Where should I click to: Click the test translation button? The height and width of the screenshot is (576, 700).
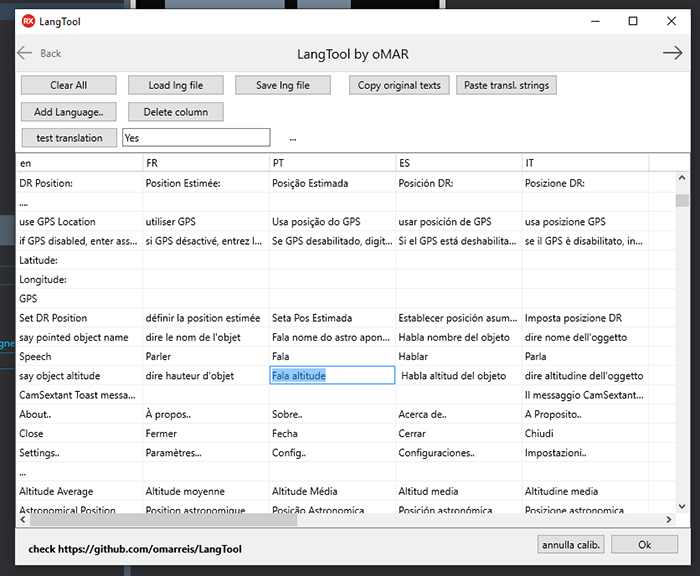(69, 138)
